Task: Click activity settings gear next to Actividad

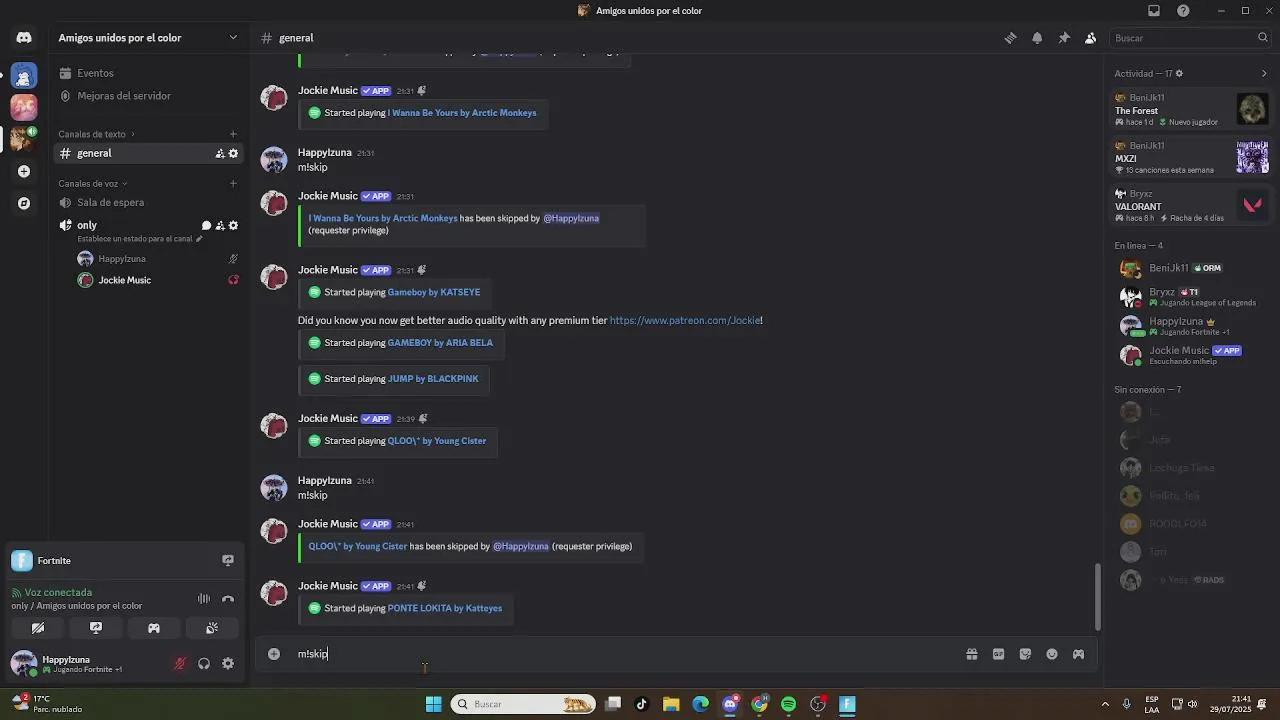Action: click(x=1179, y=74)
